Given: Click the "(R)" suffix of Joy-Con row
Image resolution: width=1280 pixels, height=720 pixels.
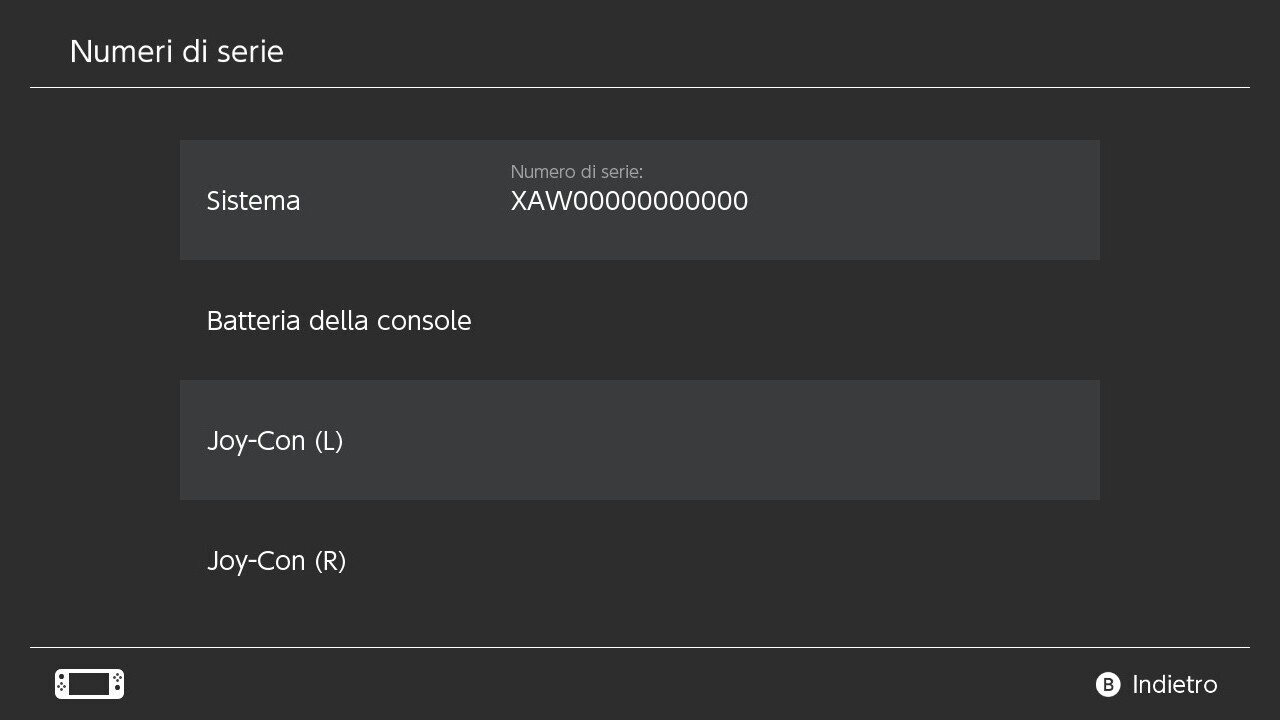Looking at the screenshot, I should point(330,561).
